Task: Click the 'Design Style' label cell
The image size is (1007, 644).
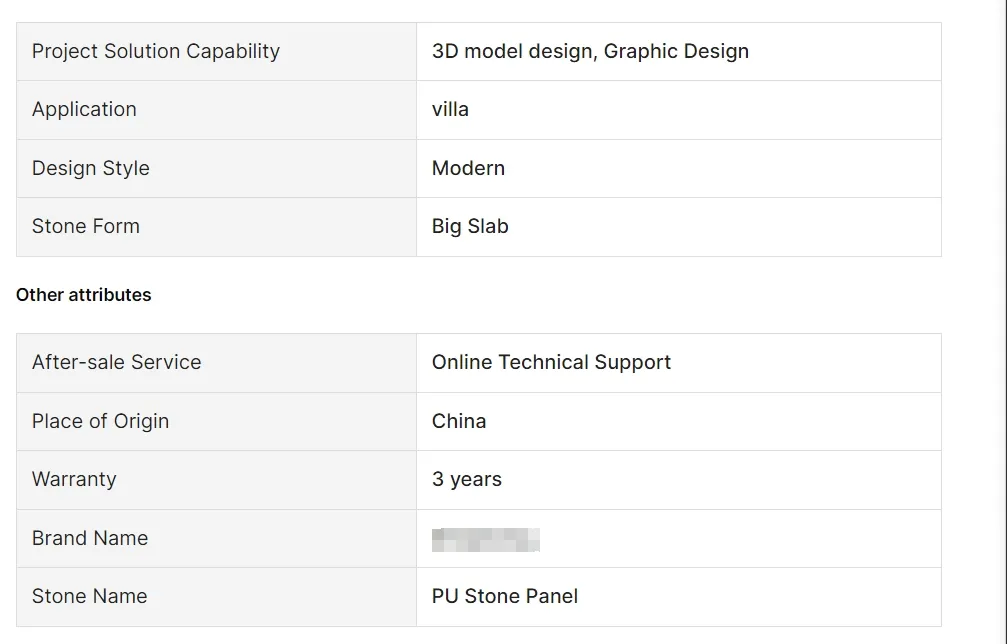Action: 91,168
